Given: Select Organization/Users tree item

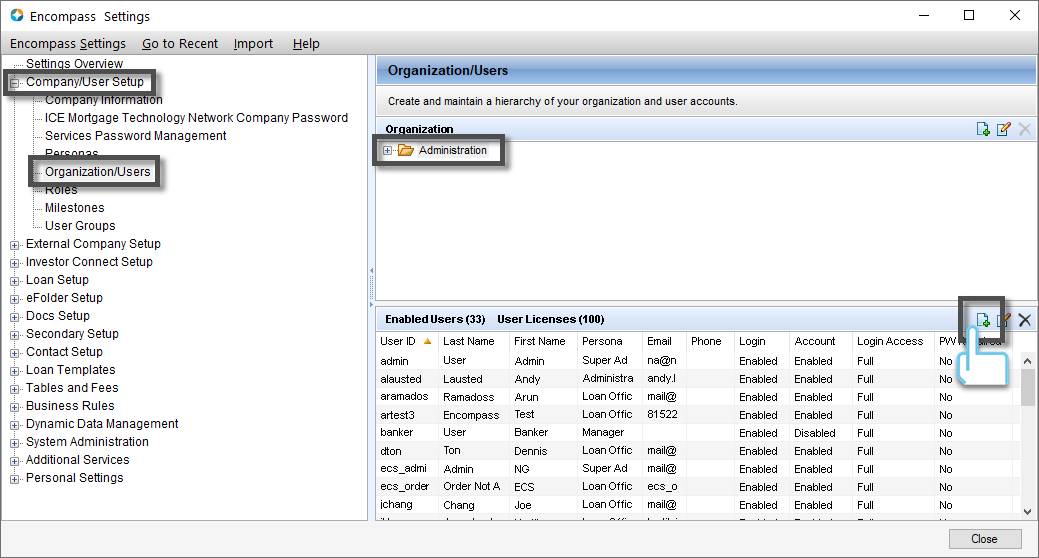Looking at the screenshot, I should coord(97,172).
